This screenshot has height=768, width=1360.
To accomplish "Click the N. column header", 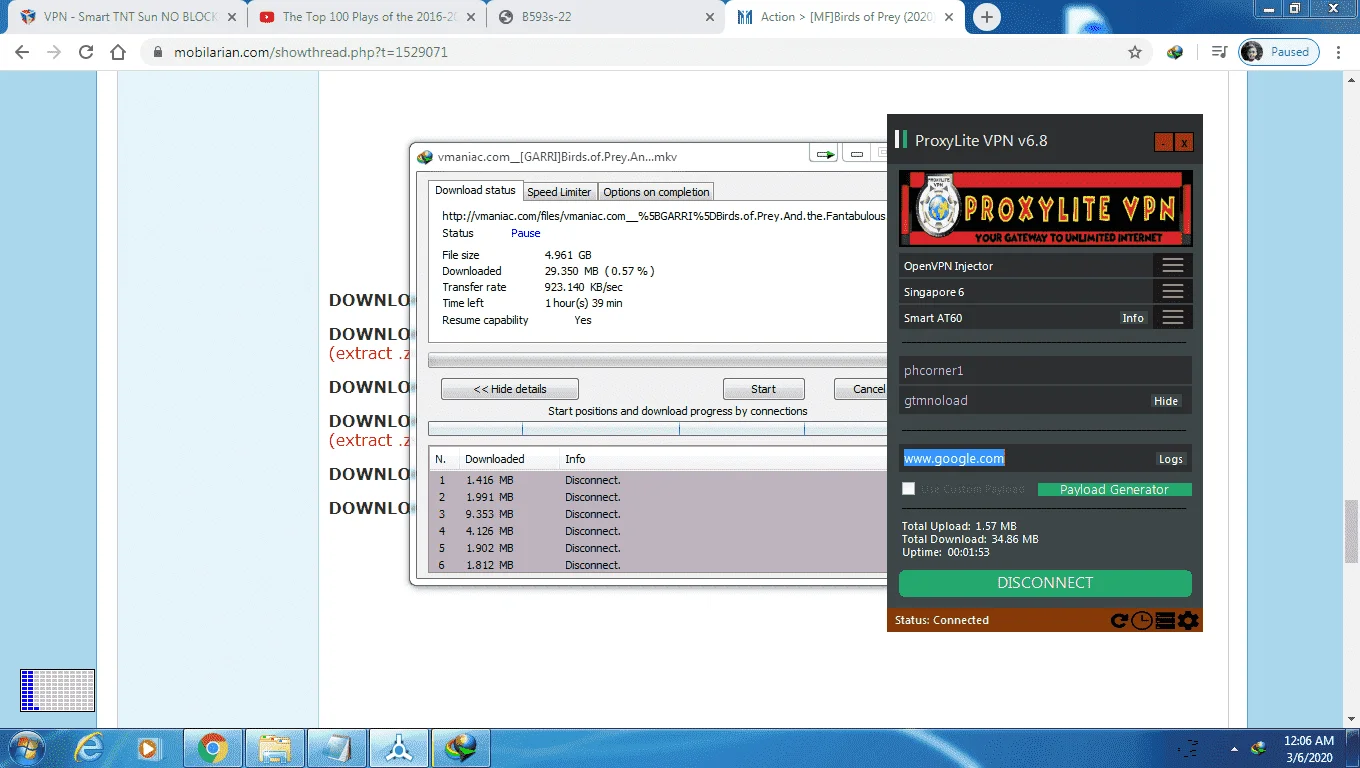I will (443, 459).
